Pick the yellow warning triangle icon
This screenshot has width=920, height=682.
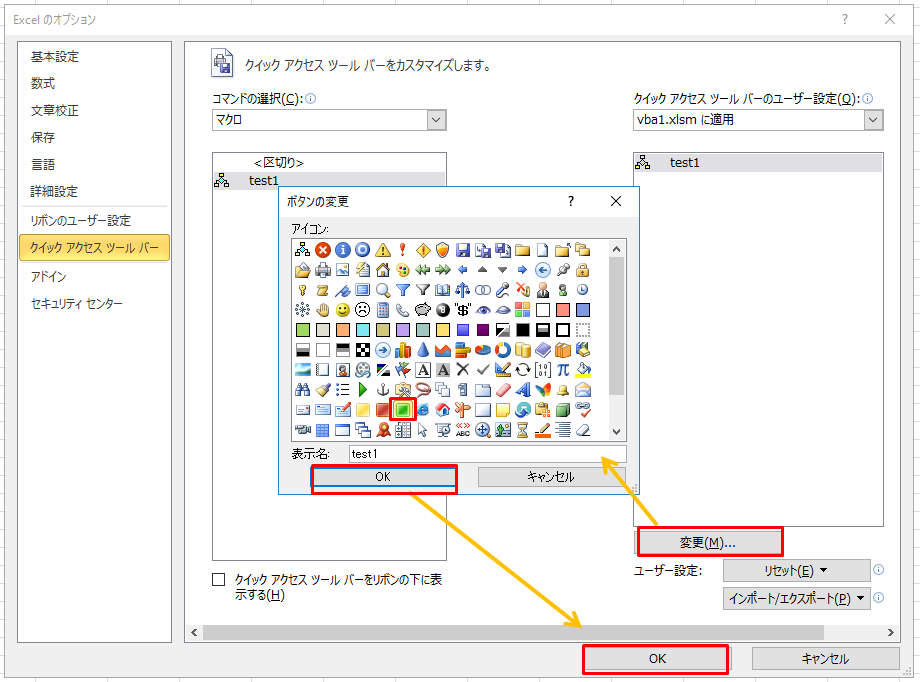(x=383, y=250)
